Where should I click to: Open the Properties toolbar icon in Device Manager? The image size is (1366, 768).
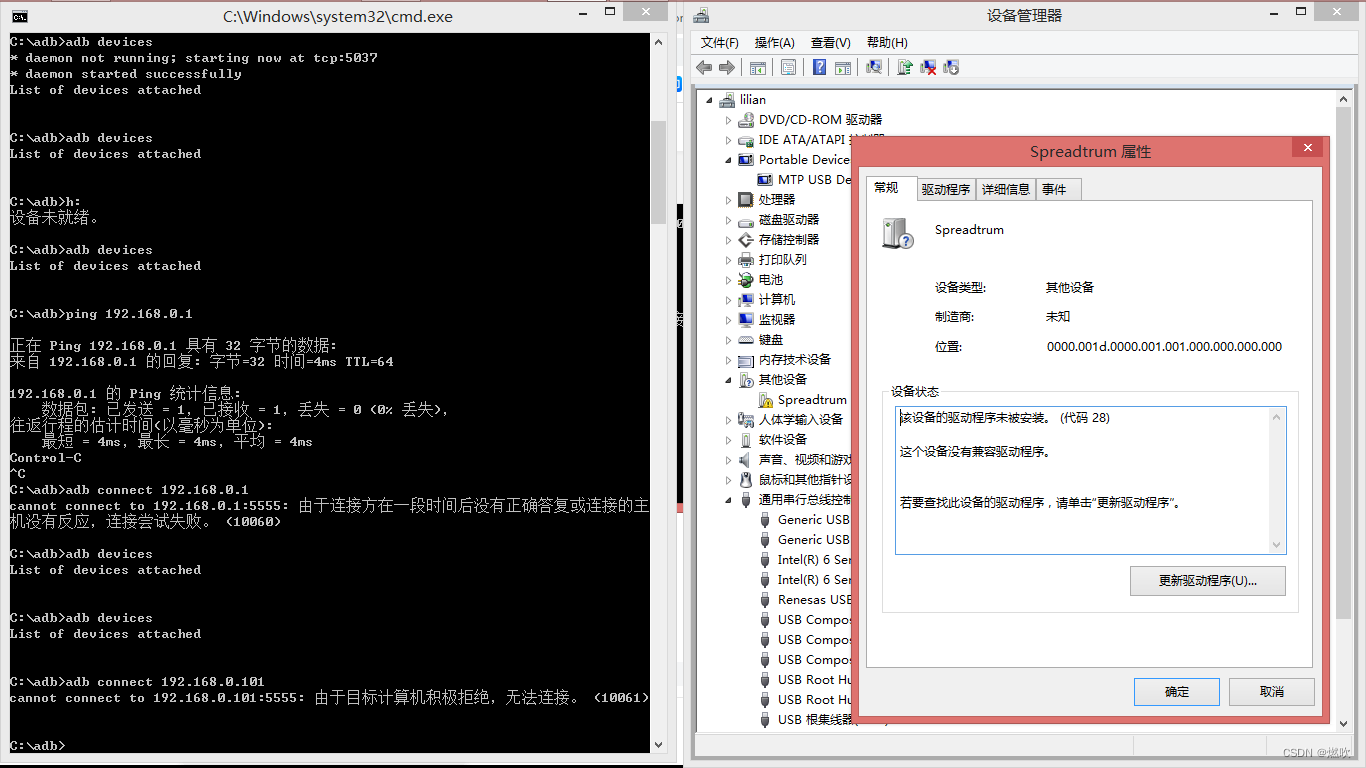788,67
